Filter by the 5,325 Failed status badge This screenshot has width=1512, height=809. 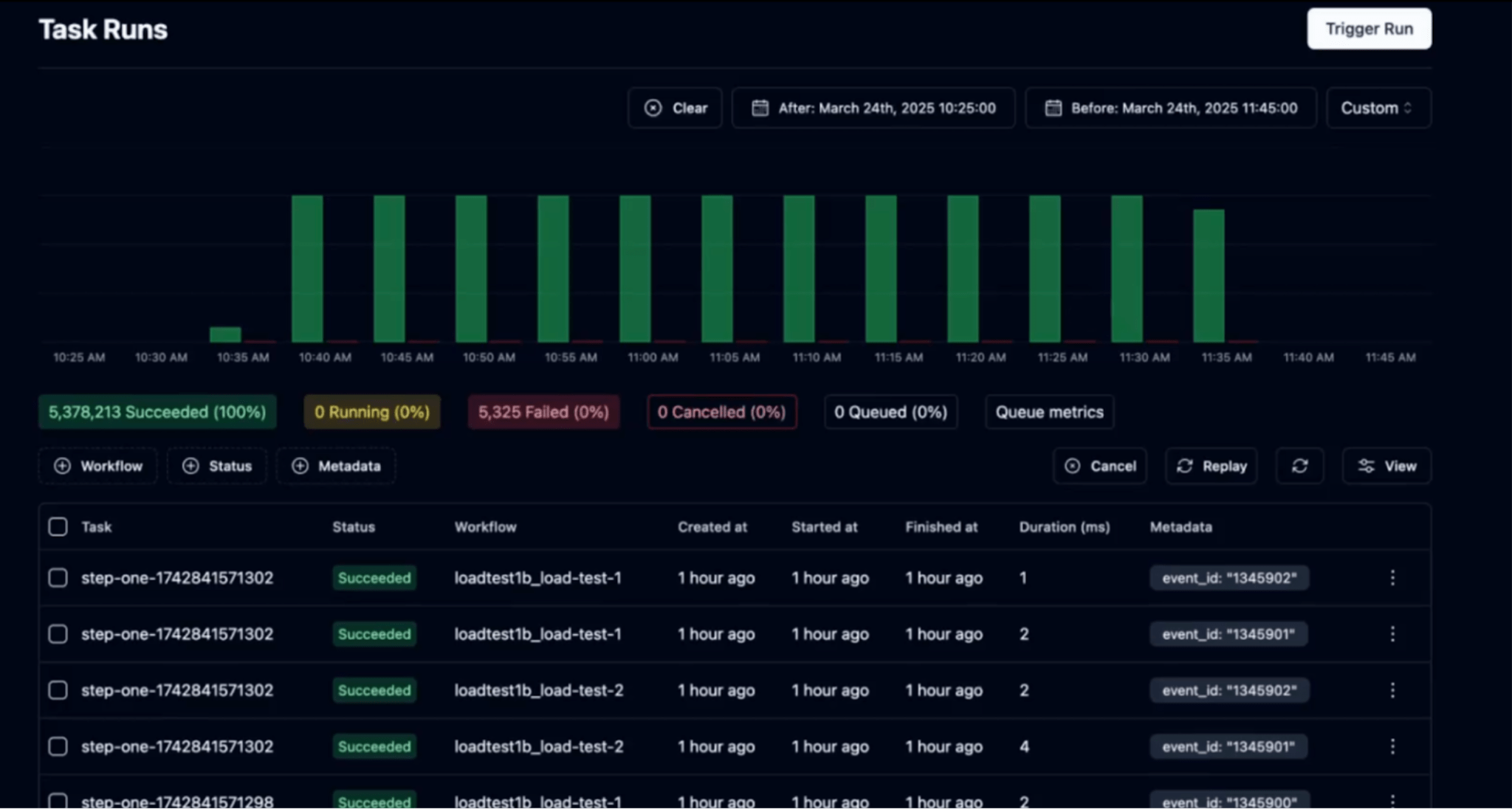tap(543, 412)
